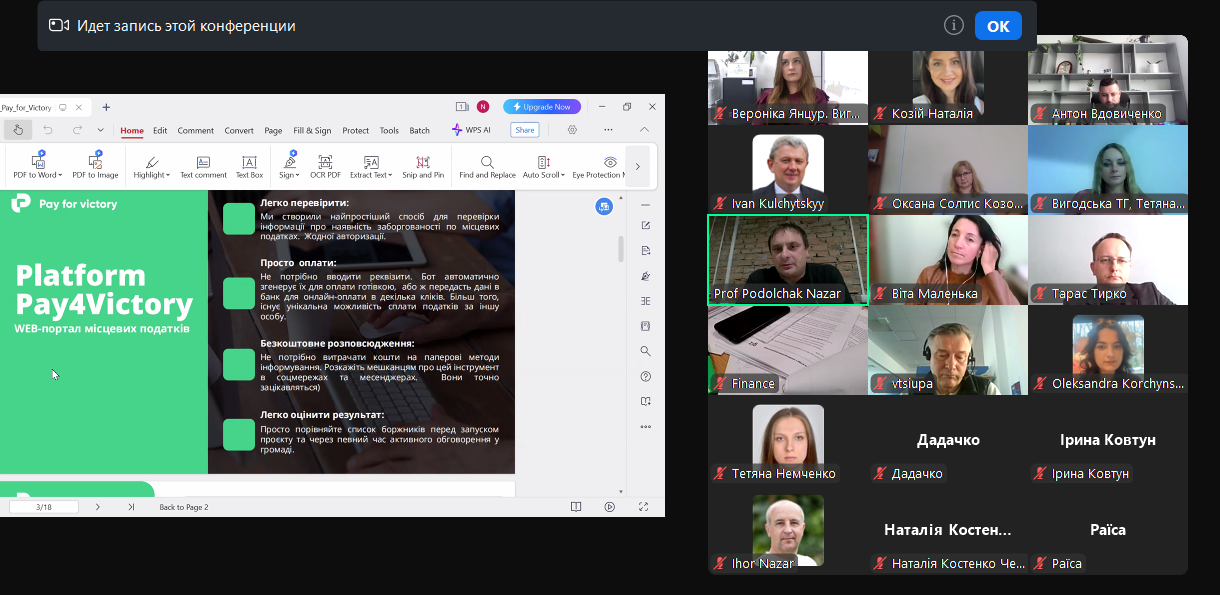1220x595 pixels.
Task: Switch to reading mode book icon
Action: [x=576, y=507]
